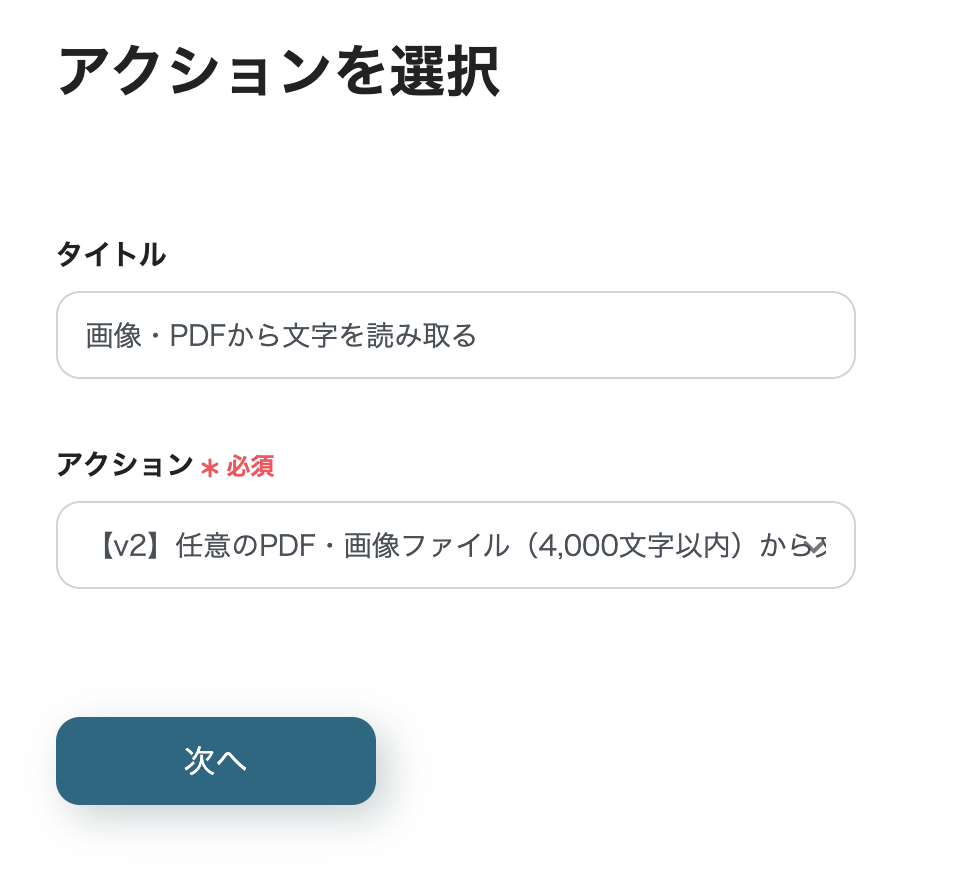Click the アクションを選択 page heading
This screenshot has width=980, height=880.
278,71
